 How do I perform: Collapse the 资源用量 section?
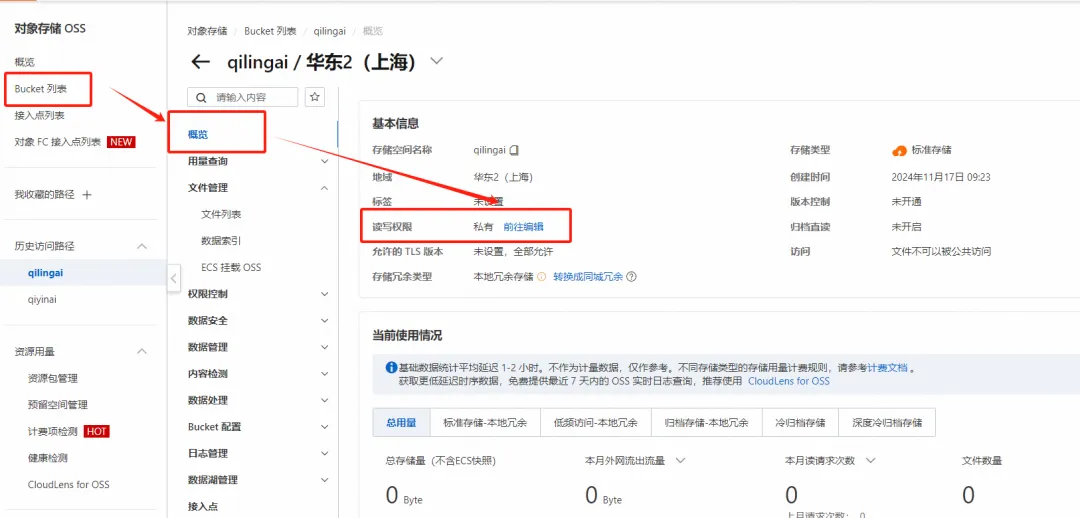click(142, 351)
